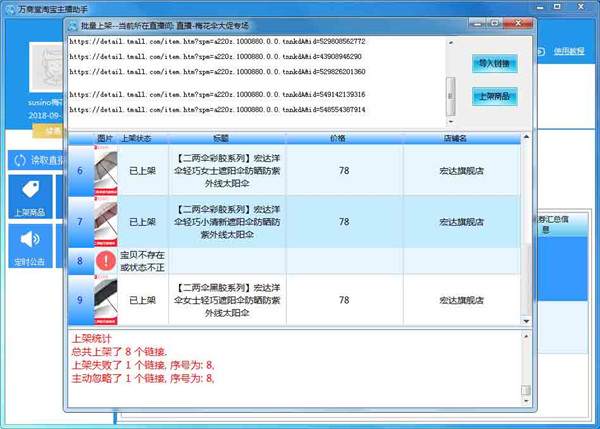Screen dimensions: 600x429
Task: Click title 宏达洋伞轻巧女士遮阳伞 in row 6
Action: 227,171
